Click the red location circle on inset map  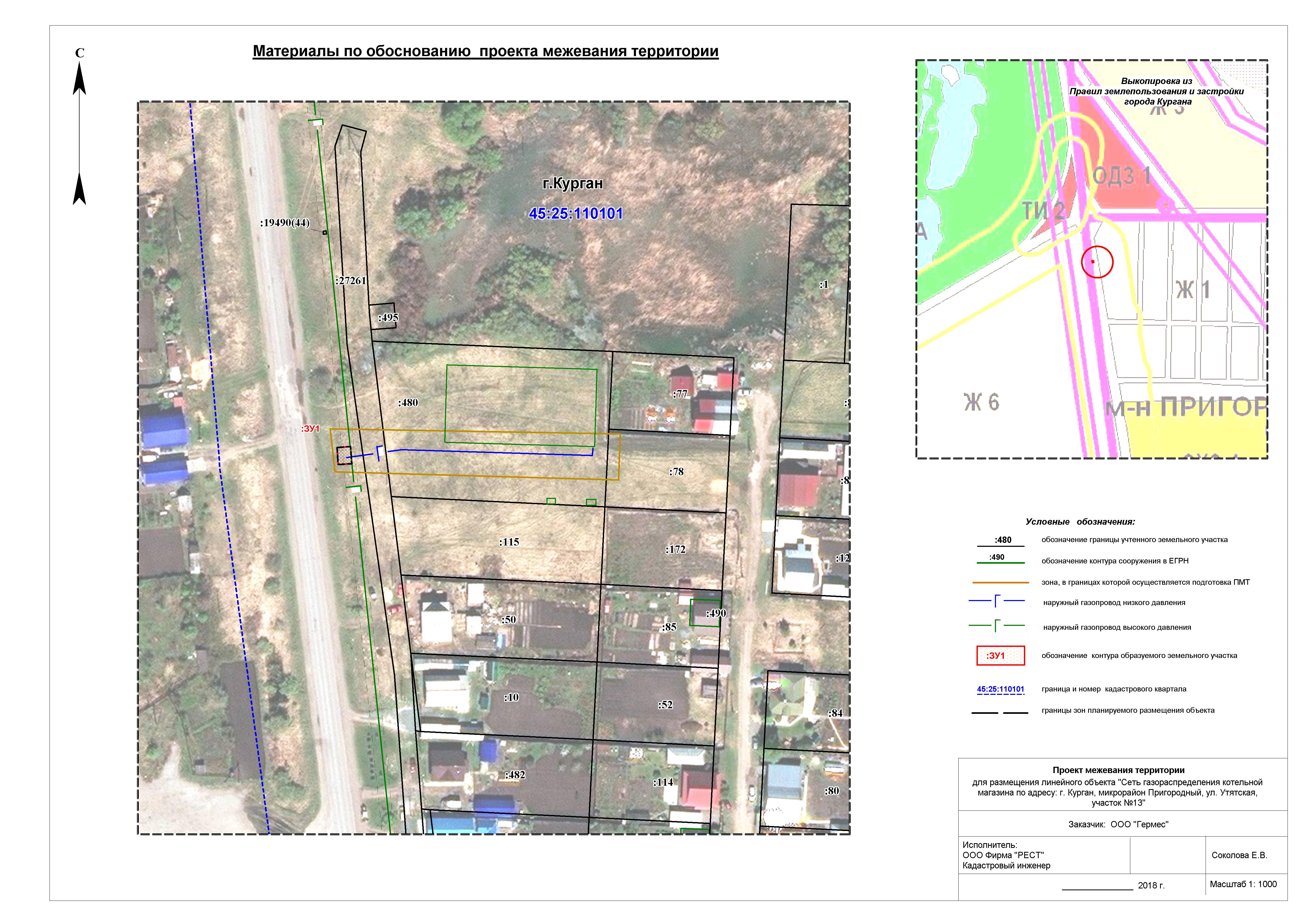tap(1096, 262)
